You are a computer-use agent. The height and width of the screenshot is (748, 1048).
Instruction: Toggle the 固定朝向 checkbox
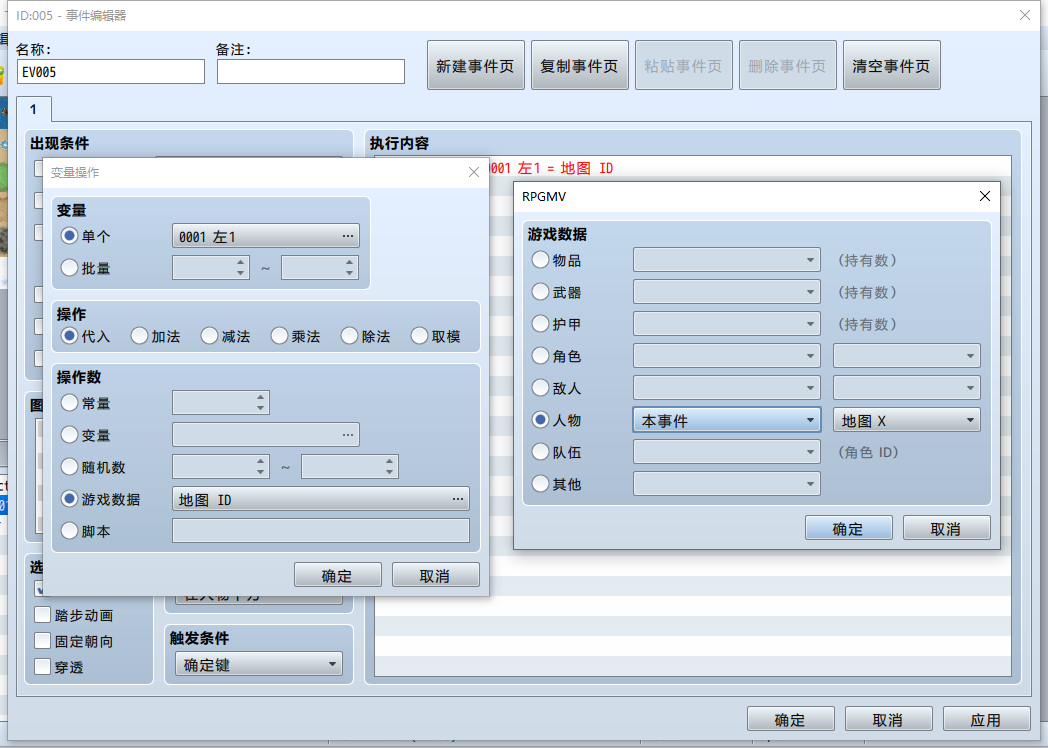pyautogui.click(x=42, y=640)
